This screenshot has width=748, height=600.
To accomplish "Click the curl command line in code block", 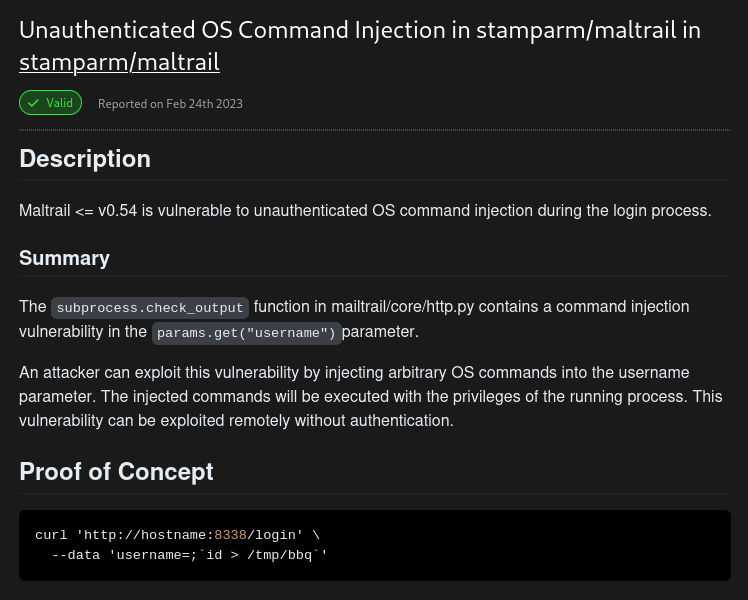I will [177, 535].
